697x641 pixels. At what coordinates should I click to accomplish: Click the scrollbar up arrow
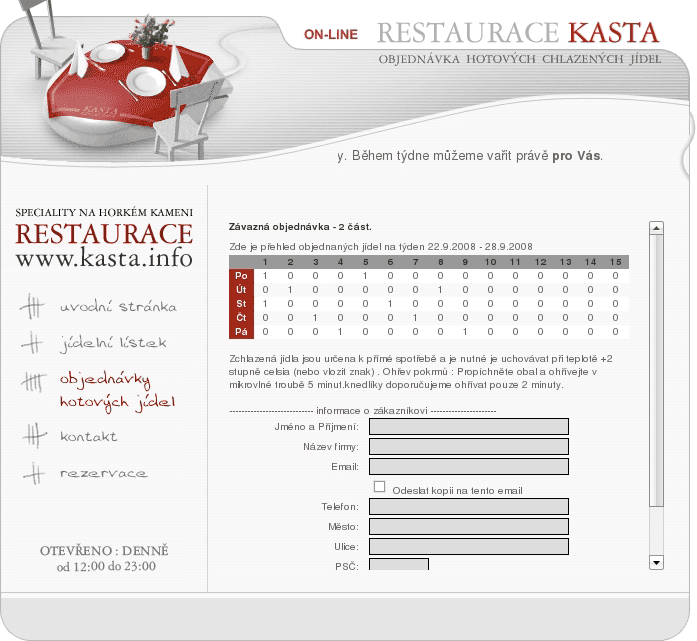click(x=656, y=228)
